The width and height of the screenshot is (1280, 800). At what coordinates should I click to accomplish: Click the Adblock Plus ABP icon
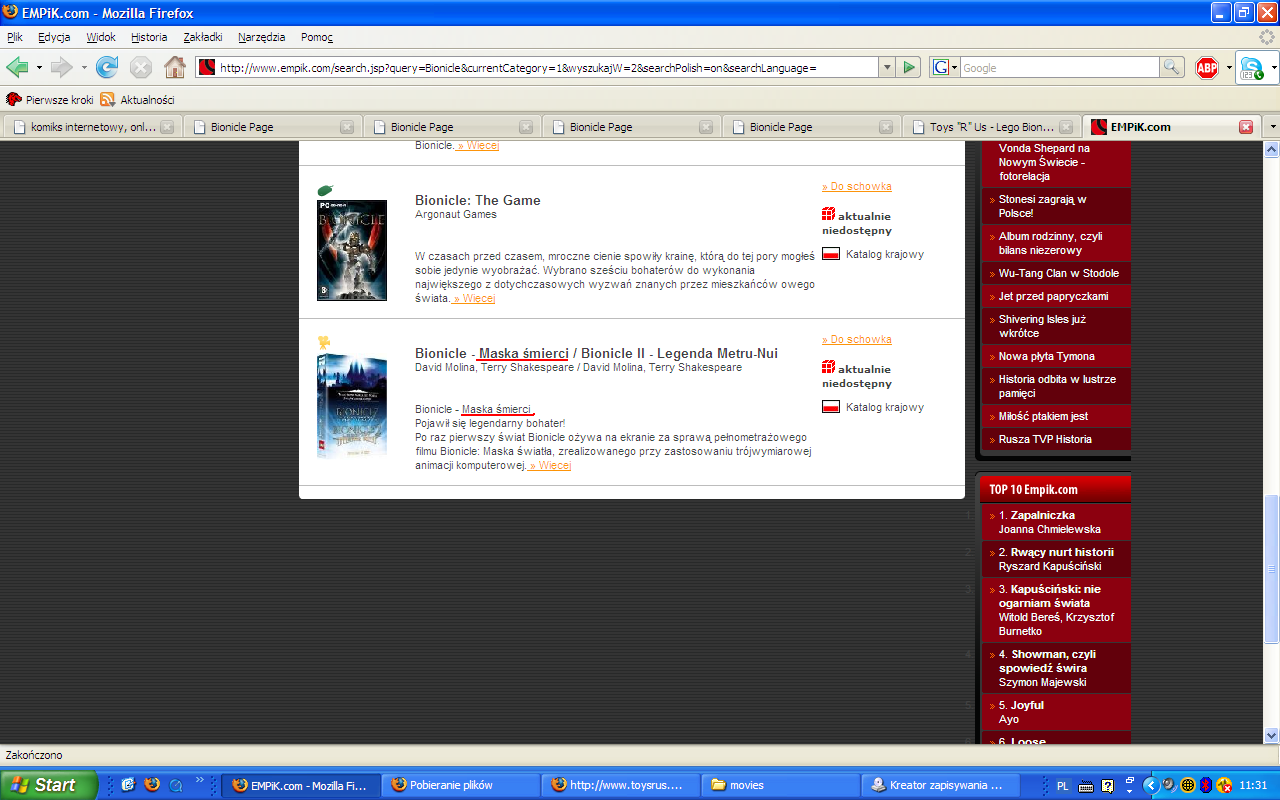(1207, 67)
